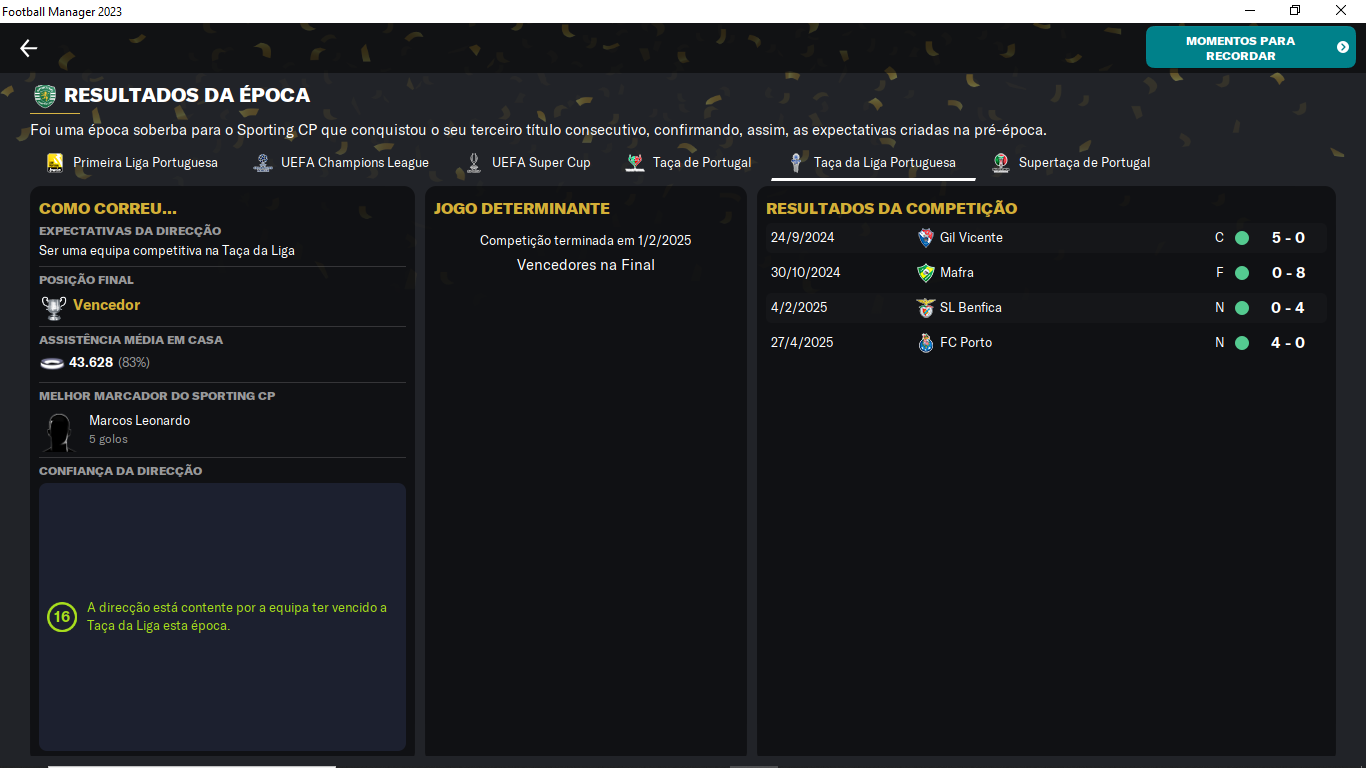Switch to Supertaça de Portugal tab
Screen dimensions: 1366x768
pos(1071,162)
